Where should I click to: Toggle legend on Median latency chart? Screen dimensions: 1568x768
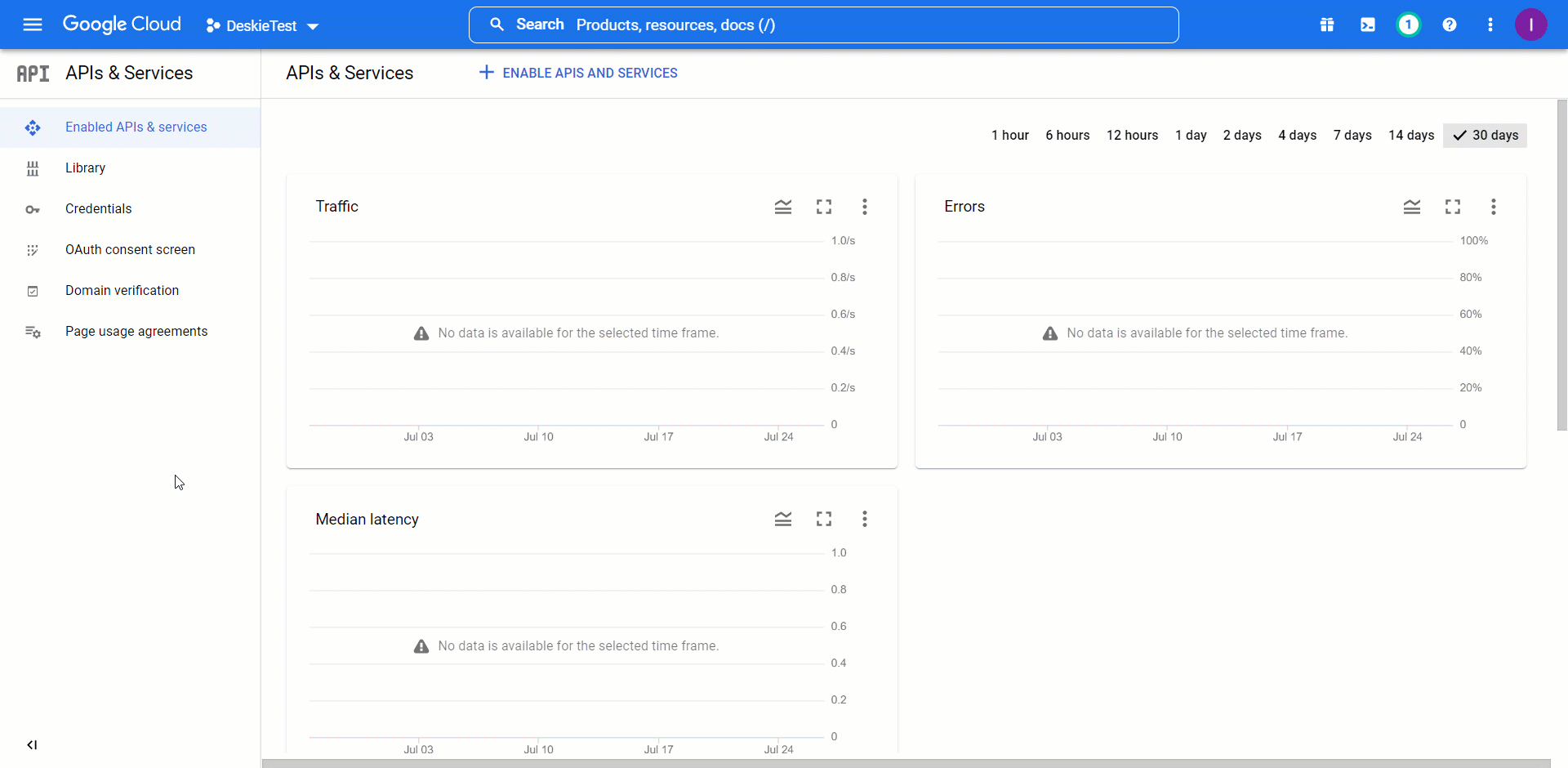(783, 519)
